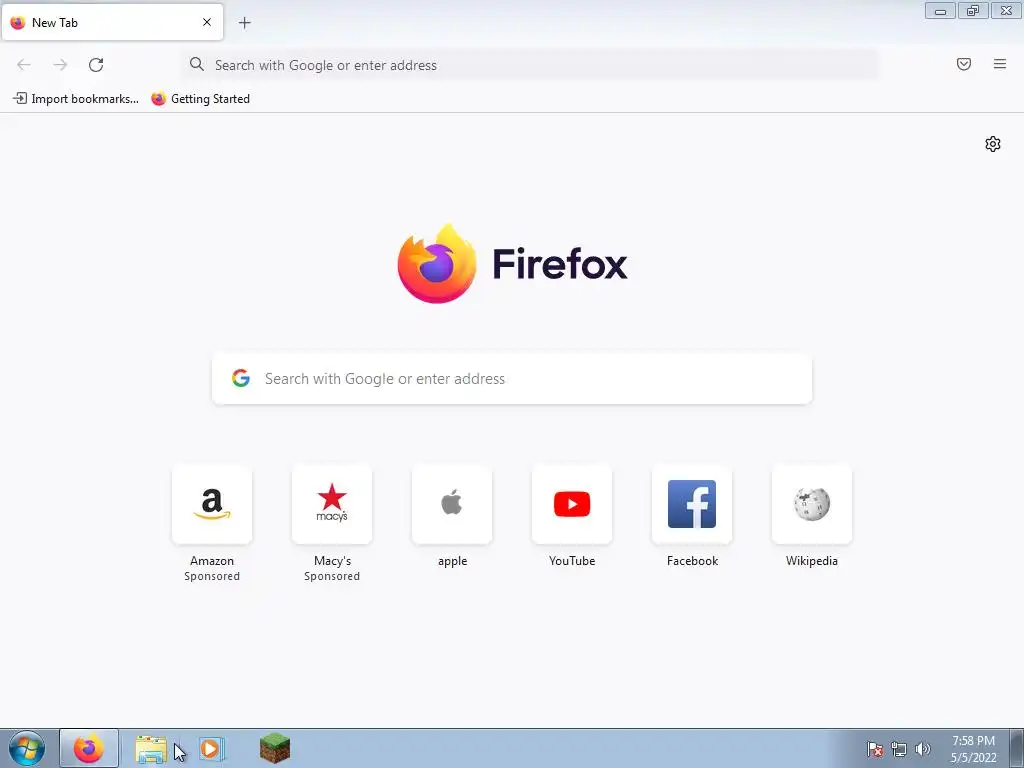Go forward one page
1024x768 pixels.
pos(60,65)
